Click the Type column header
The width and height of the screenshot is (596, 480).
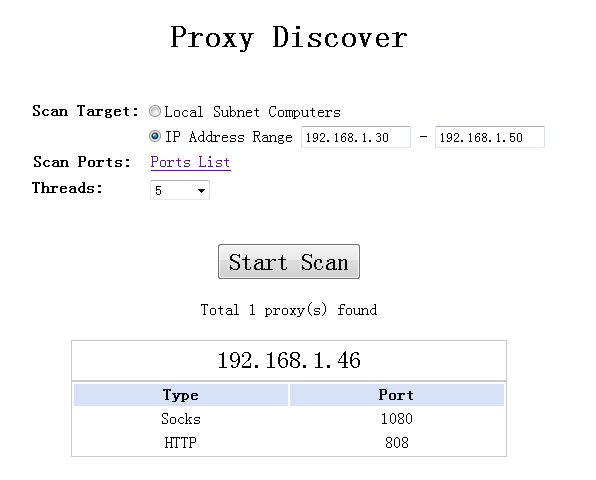181,395
